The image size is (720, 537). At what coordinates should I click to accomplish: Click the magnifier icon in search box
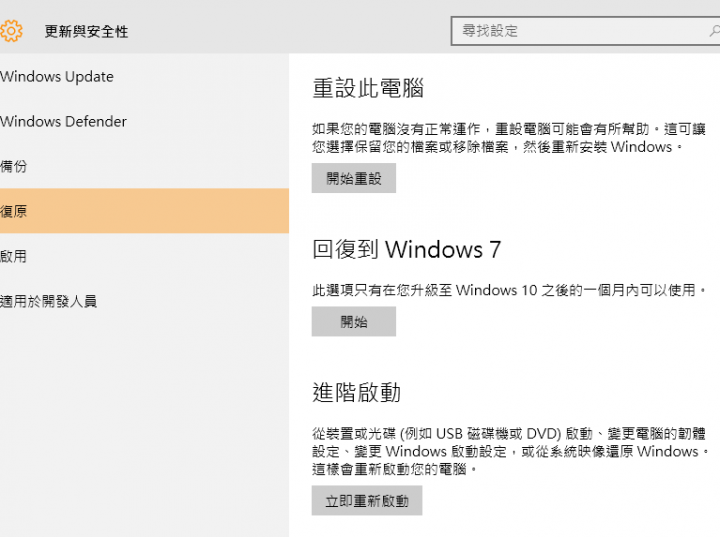coord(714,31)
